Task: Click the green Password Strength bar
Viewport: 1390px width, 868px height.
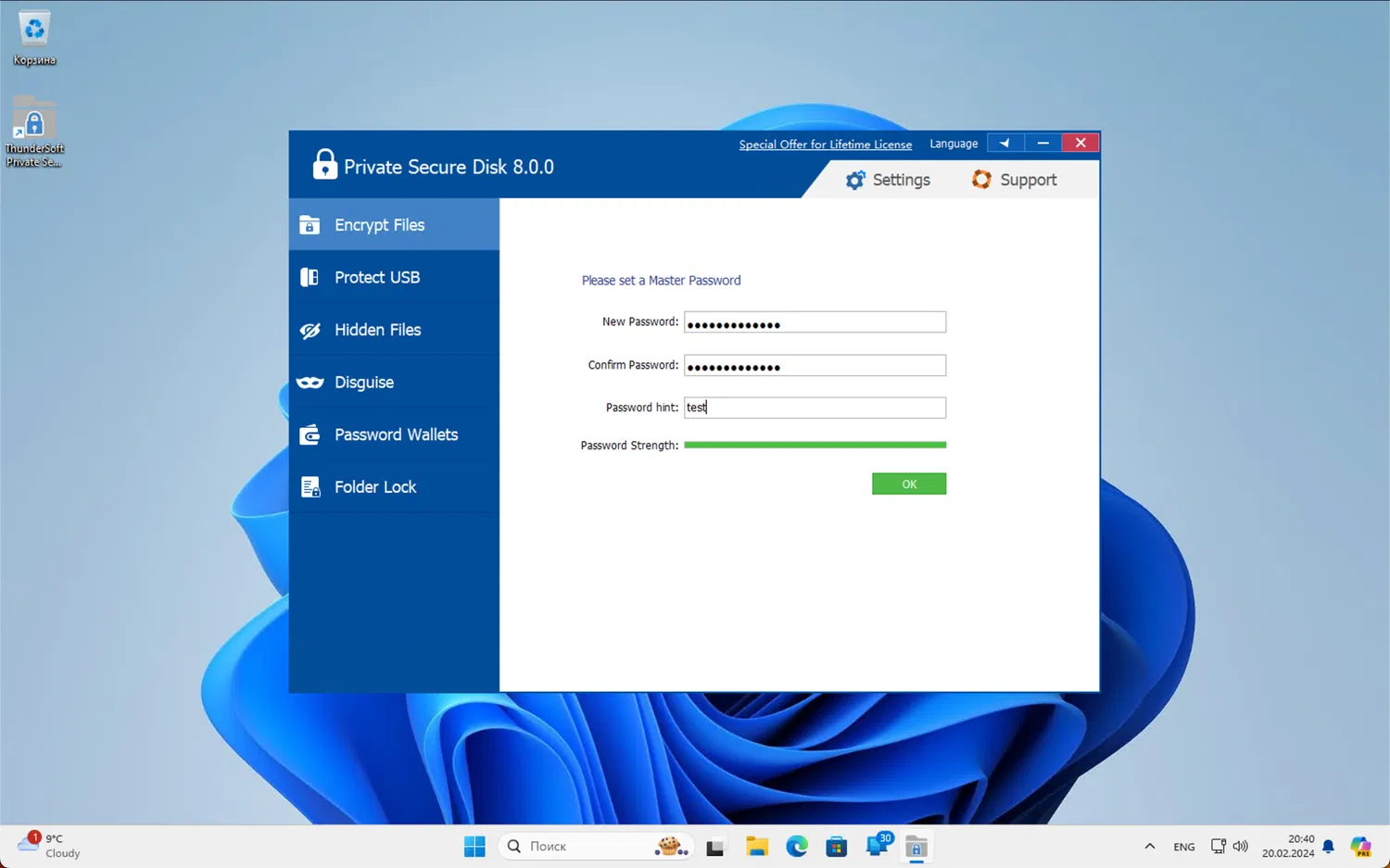Action: [x=815, y=446]
